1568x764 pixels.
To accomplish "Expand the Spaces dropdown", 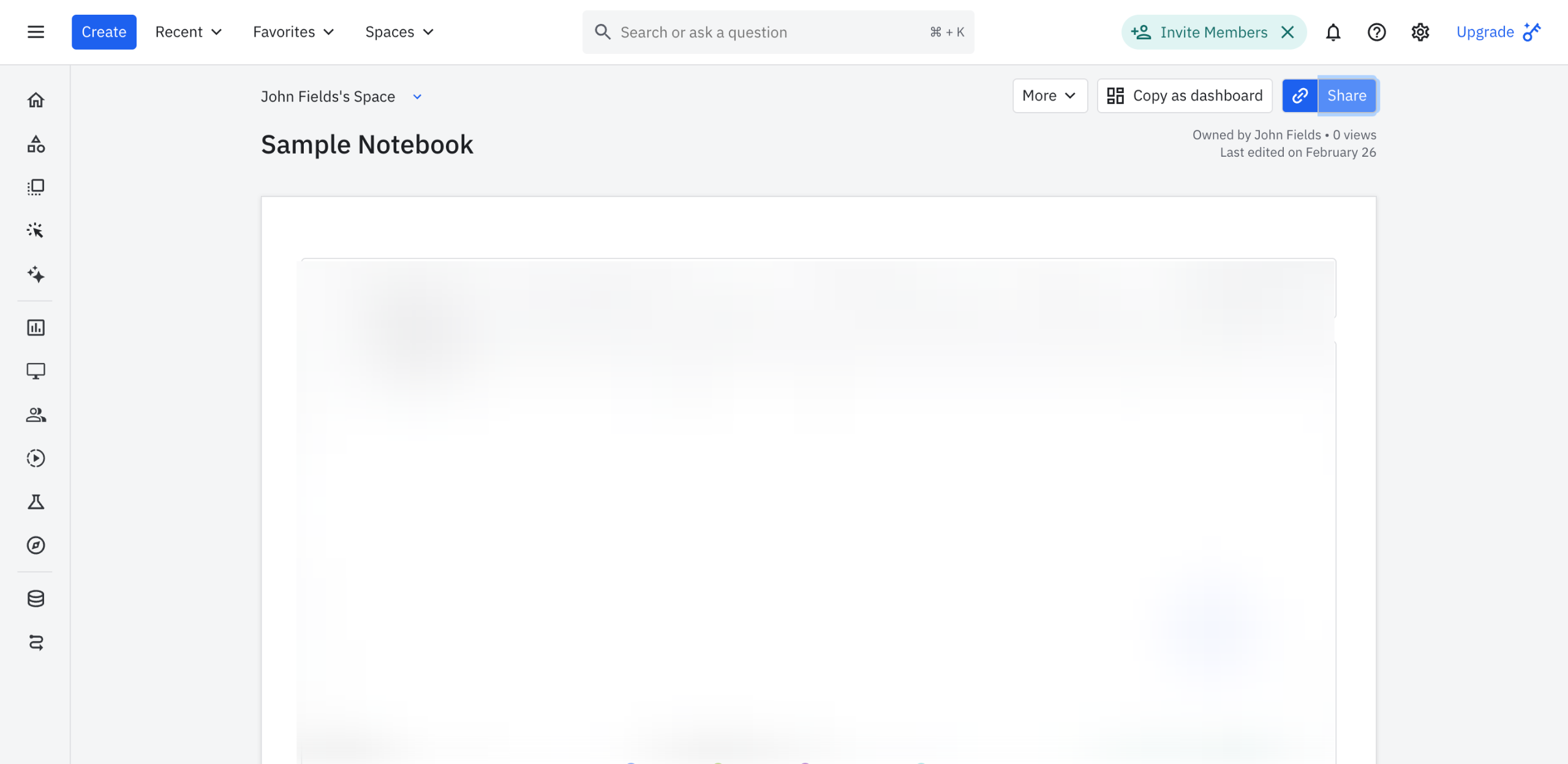I will pyautogui.click(x=399, y=32).
